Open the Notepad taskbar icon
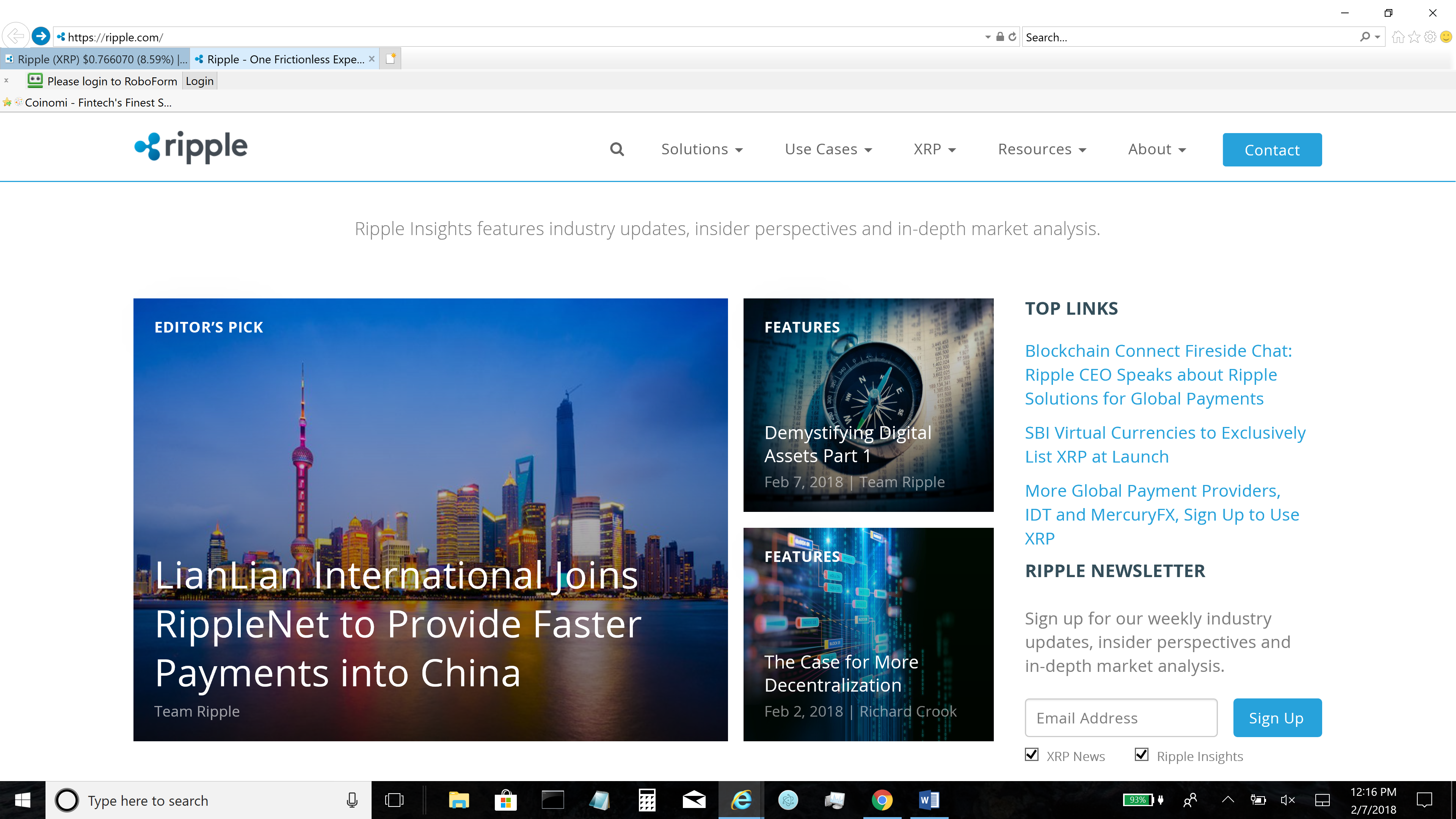 pos(599,800)
